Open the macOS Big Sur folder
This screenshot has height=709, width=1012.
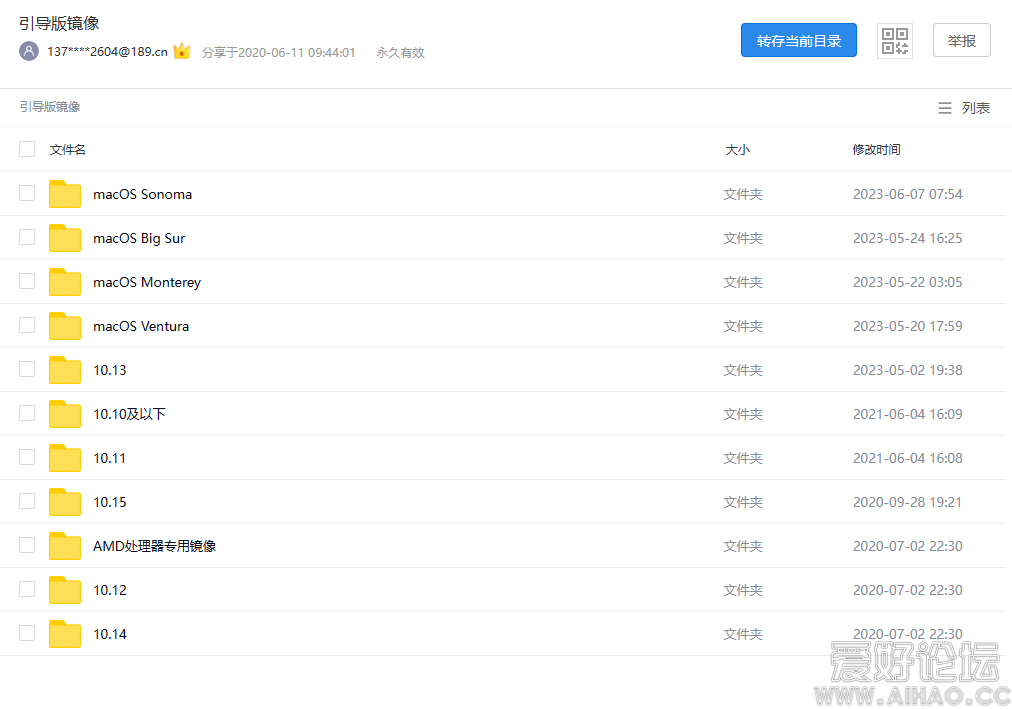[139, 238]
